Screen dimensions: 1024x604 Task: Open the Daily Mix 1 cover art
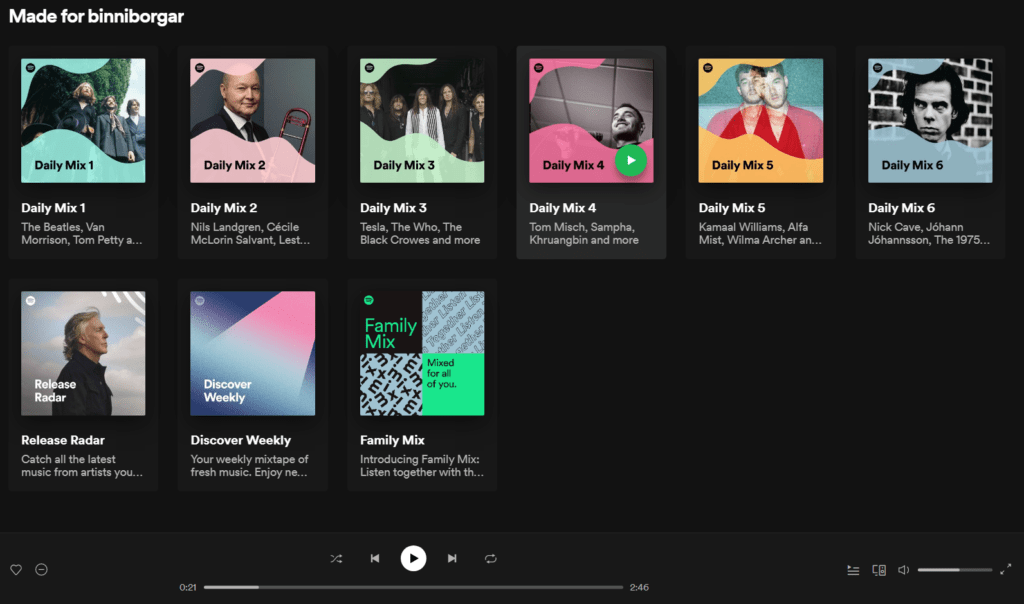83,121
